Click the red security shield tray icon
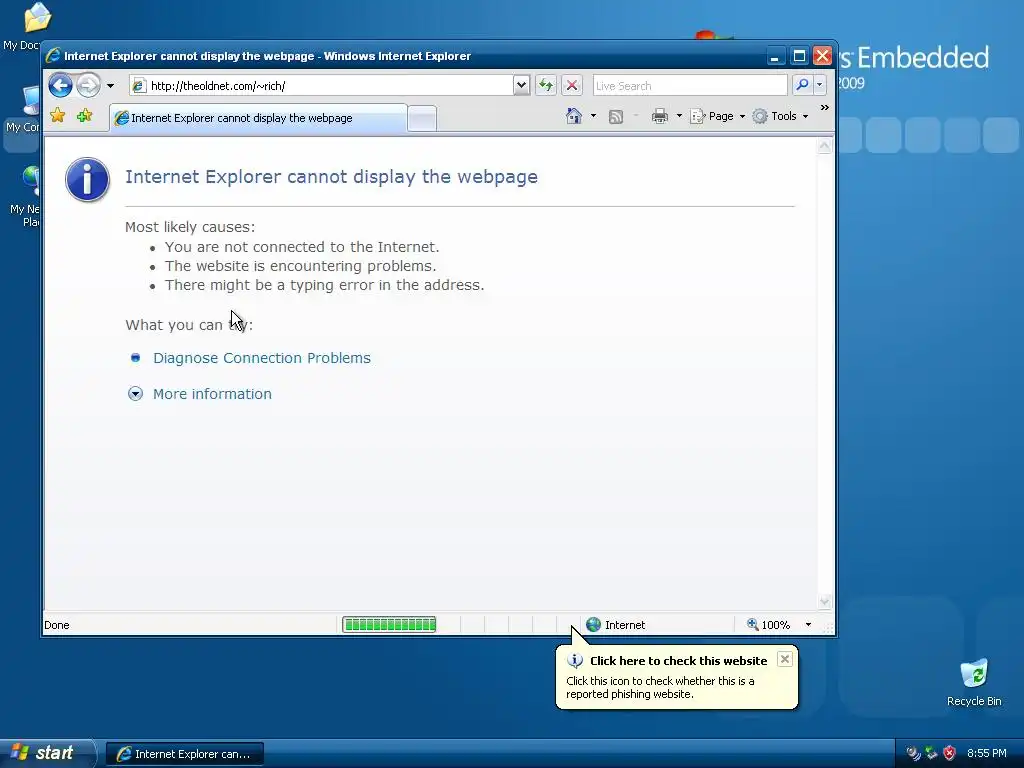1024x768 pixels. click(x=949, y=753)
